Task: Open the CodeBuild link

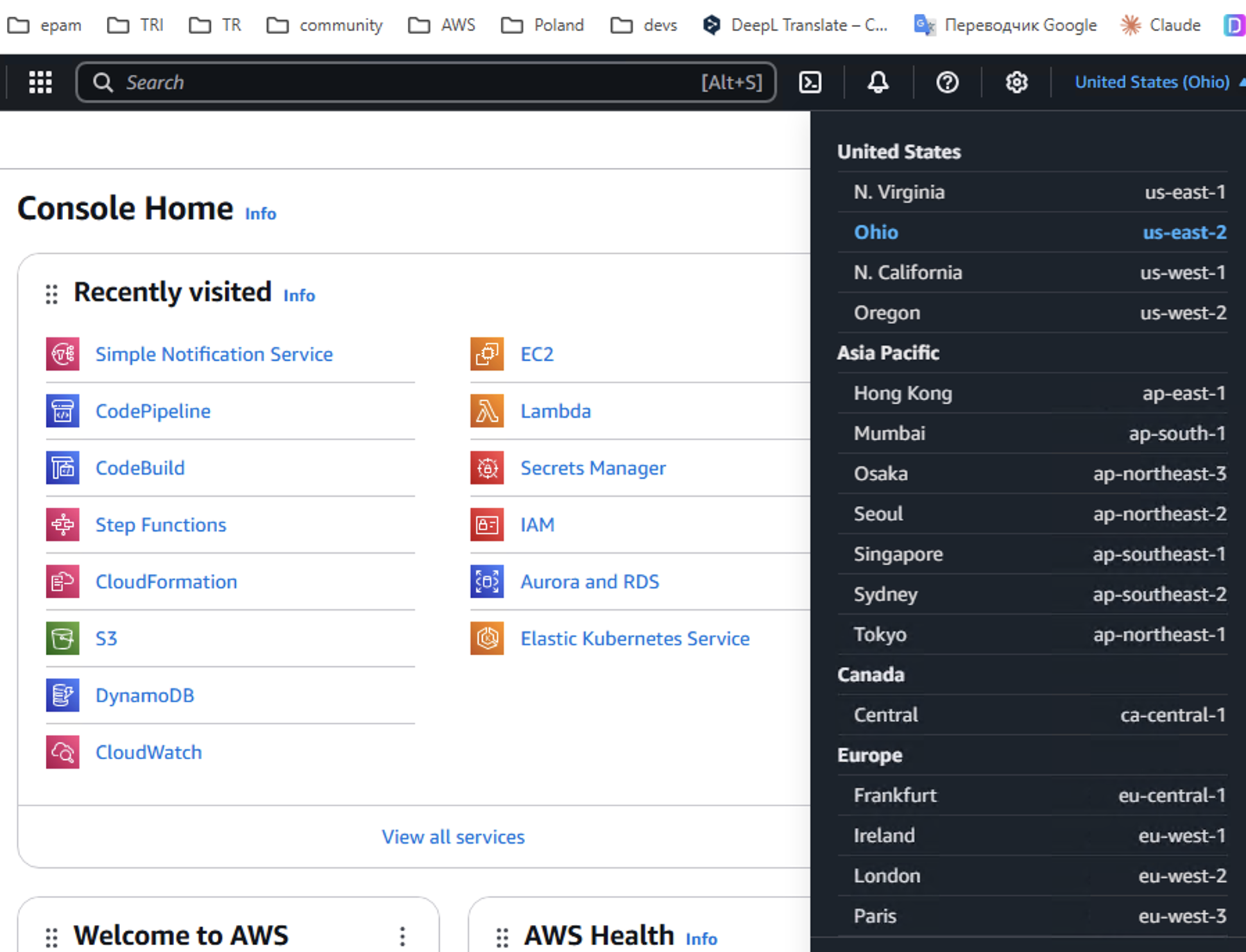Action: coord(140,468)
